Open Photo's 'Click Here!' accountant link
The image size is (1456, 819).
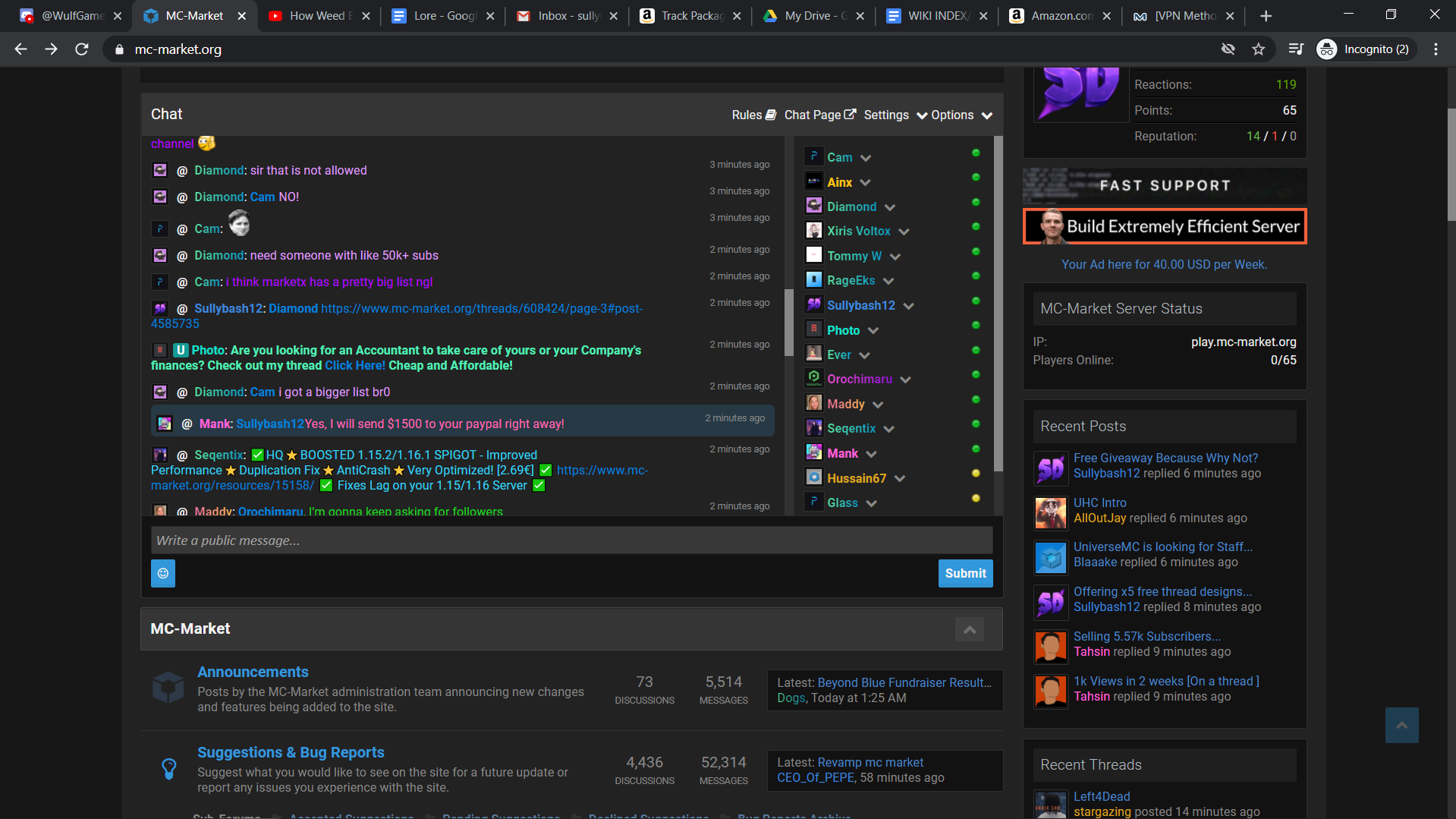coord(355,366)
